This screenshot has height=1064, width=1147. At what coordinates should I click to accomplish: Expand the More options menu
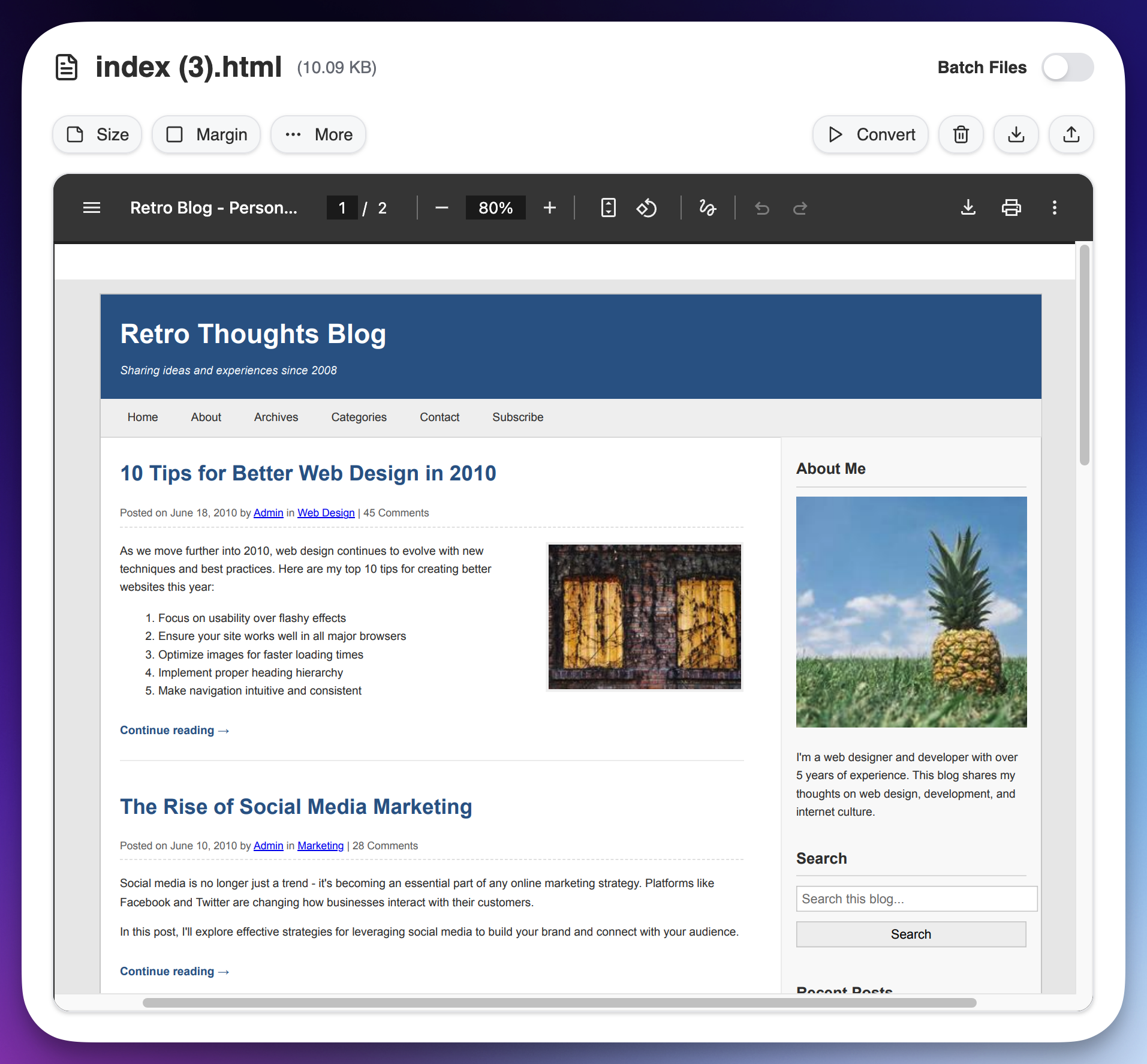coord(318,134)
